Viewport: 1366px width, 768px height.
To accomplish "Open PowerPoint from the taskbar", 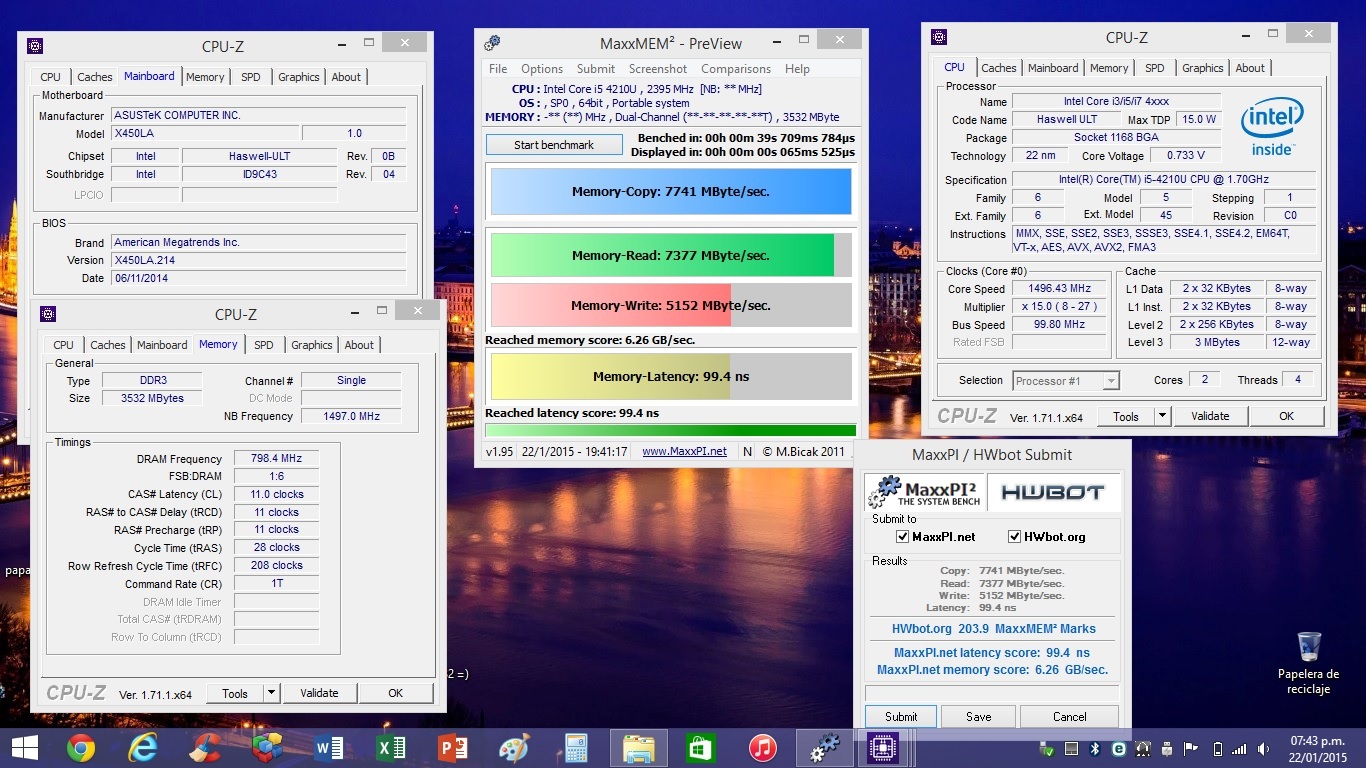I will (x=453, y=748).
